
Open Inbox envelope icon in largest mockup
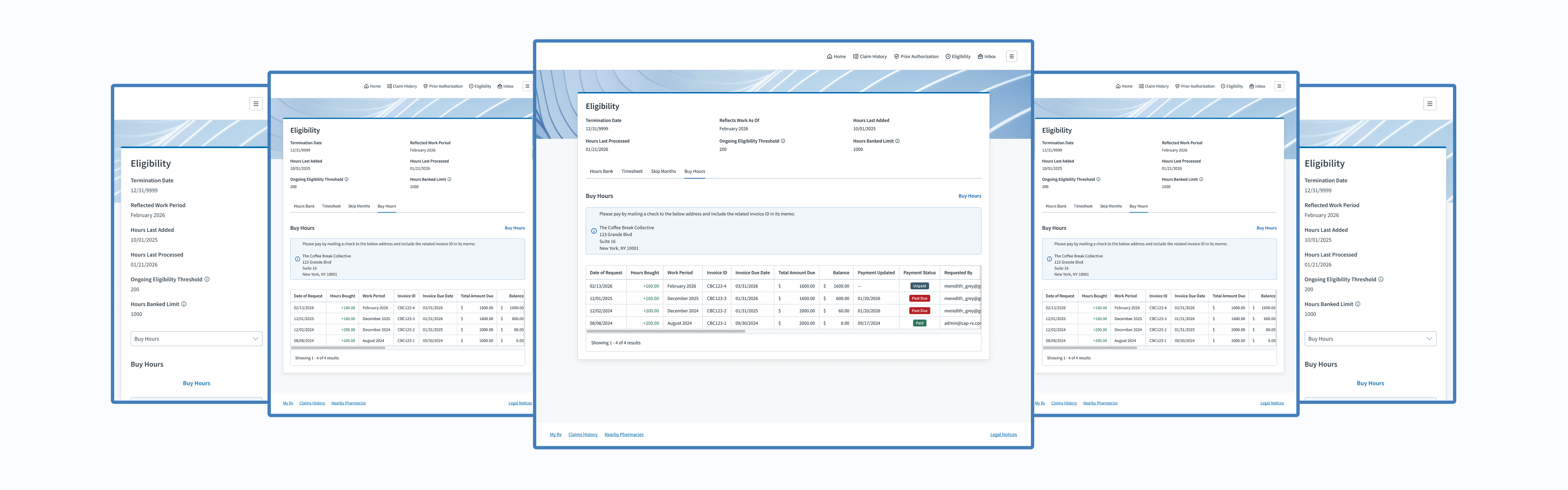pyautogui.click(x=980, y=57)
